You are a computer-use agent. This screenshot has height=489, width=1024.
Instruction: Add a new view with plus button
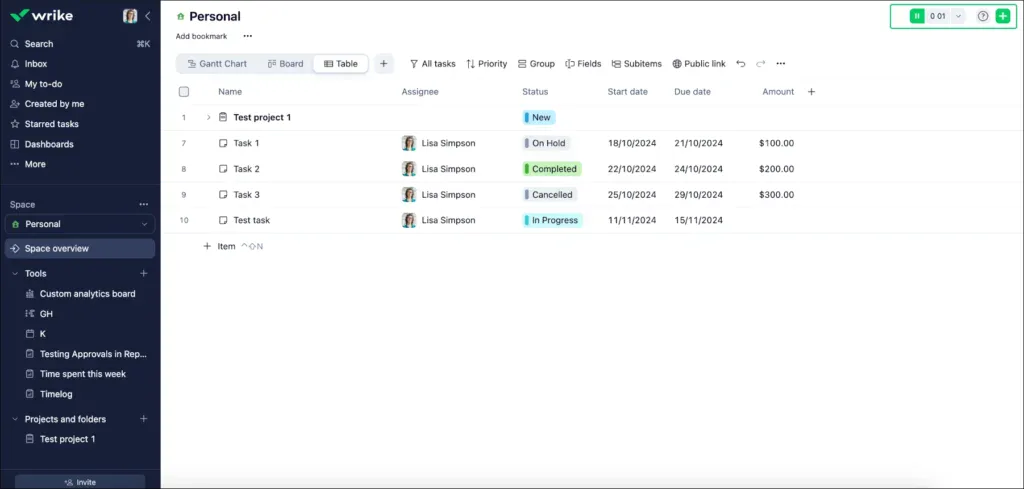[x=383, y=64]
